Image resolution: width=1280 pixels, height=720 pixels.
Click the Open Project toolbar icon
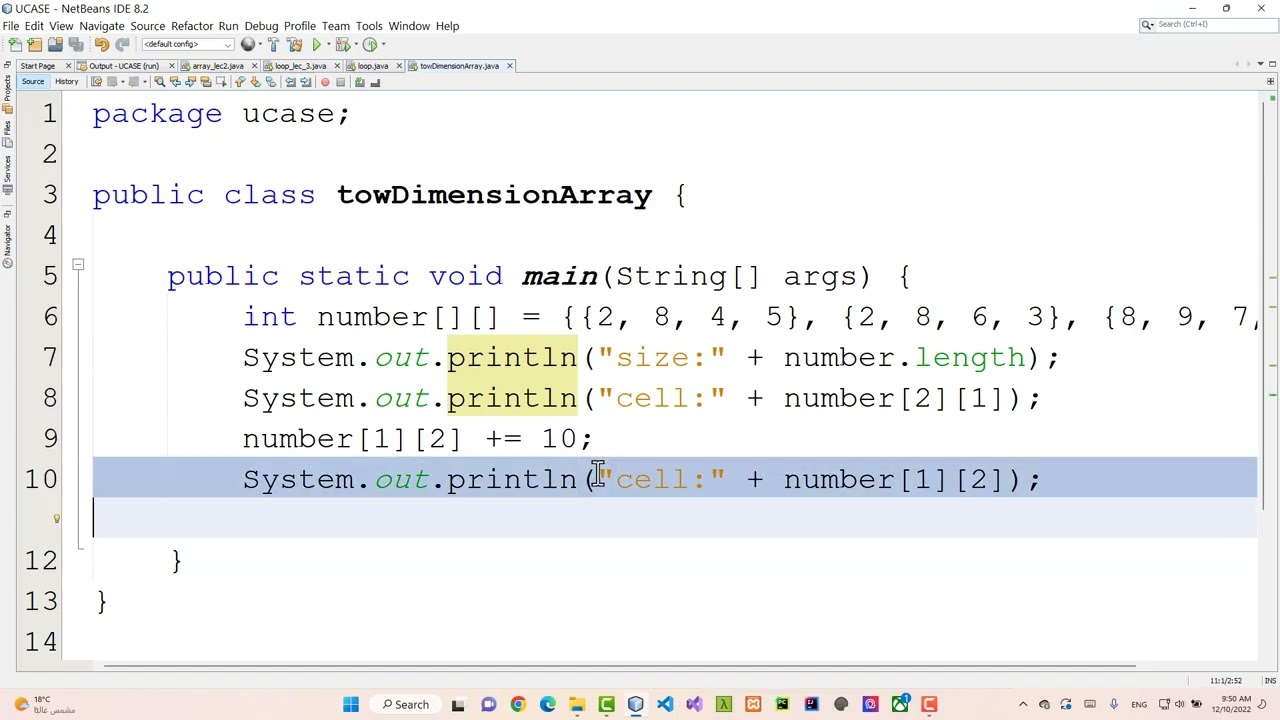click(x=55, y=44)
